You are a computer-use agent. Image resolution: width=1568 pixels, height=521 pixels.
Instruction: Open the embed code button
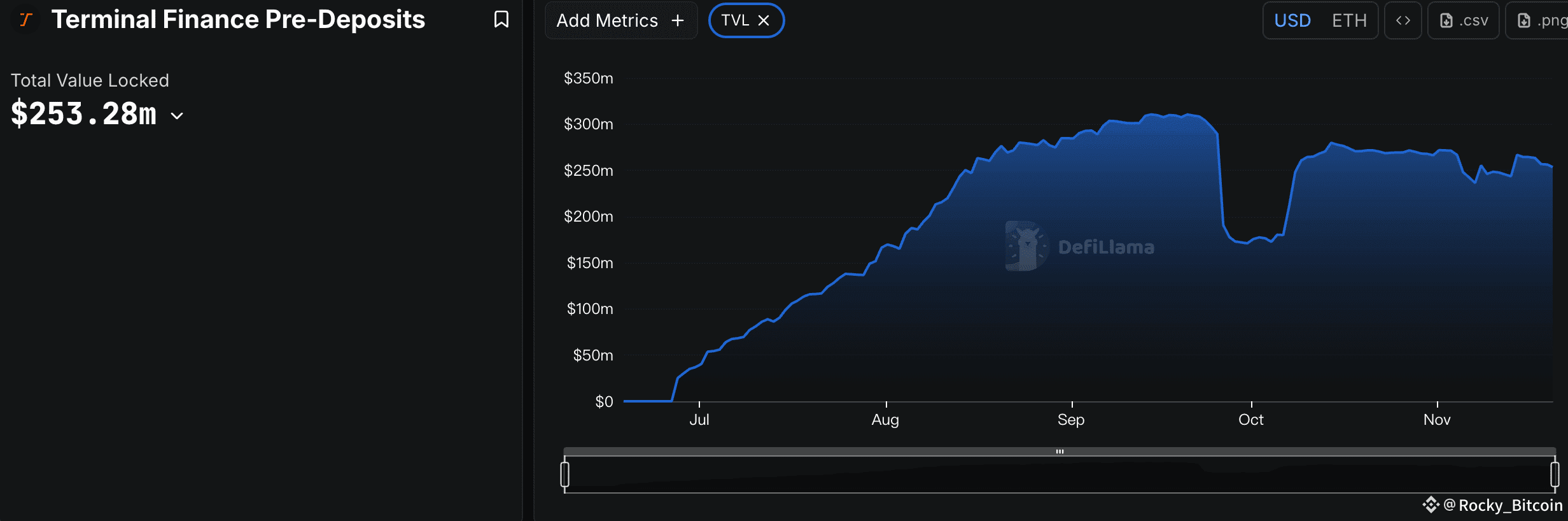click(1403, 21)
